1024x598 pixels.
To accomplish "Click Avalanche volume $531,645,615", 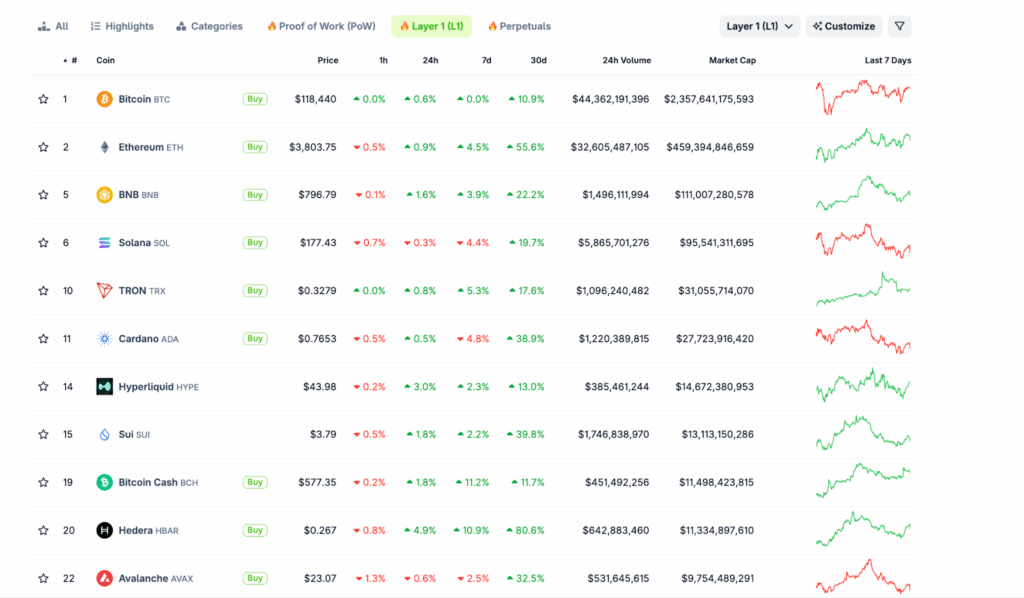I will pos(618,578).
